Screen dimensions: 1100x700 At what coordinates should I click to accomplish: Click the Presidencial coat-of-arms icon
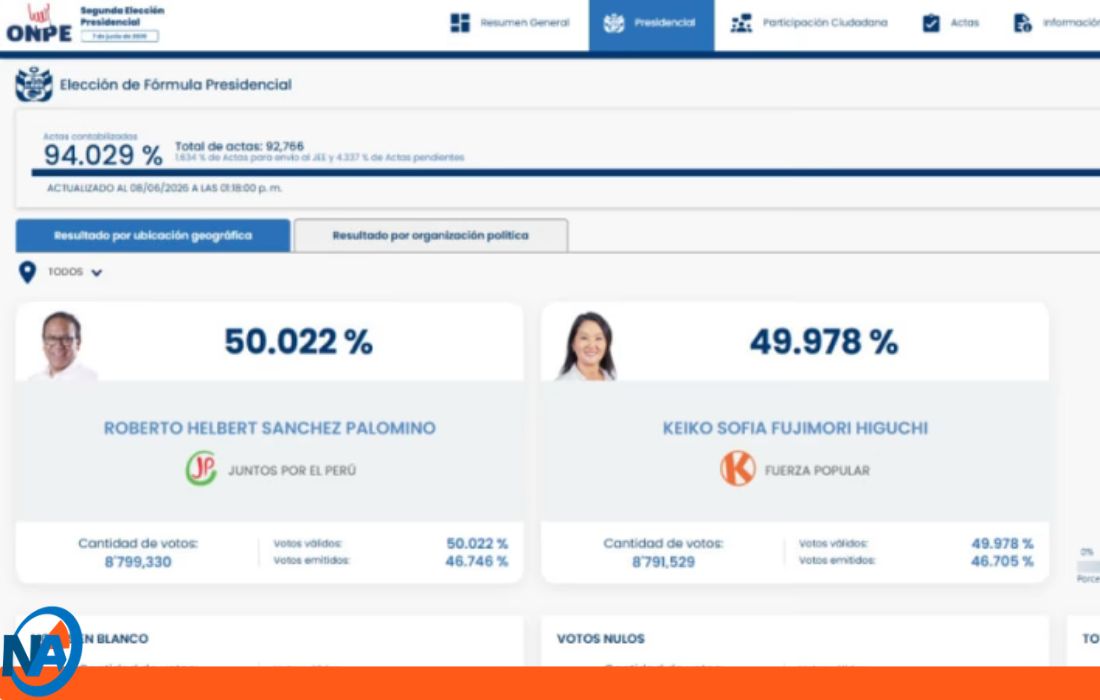point(613,23)
